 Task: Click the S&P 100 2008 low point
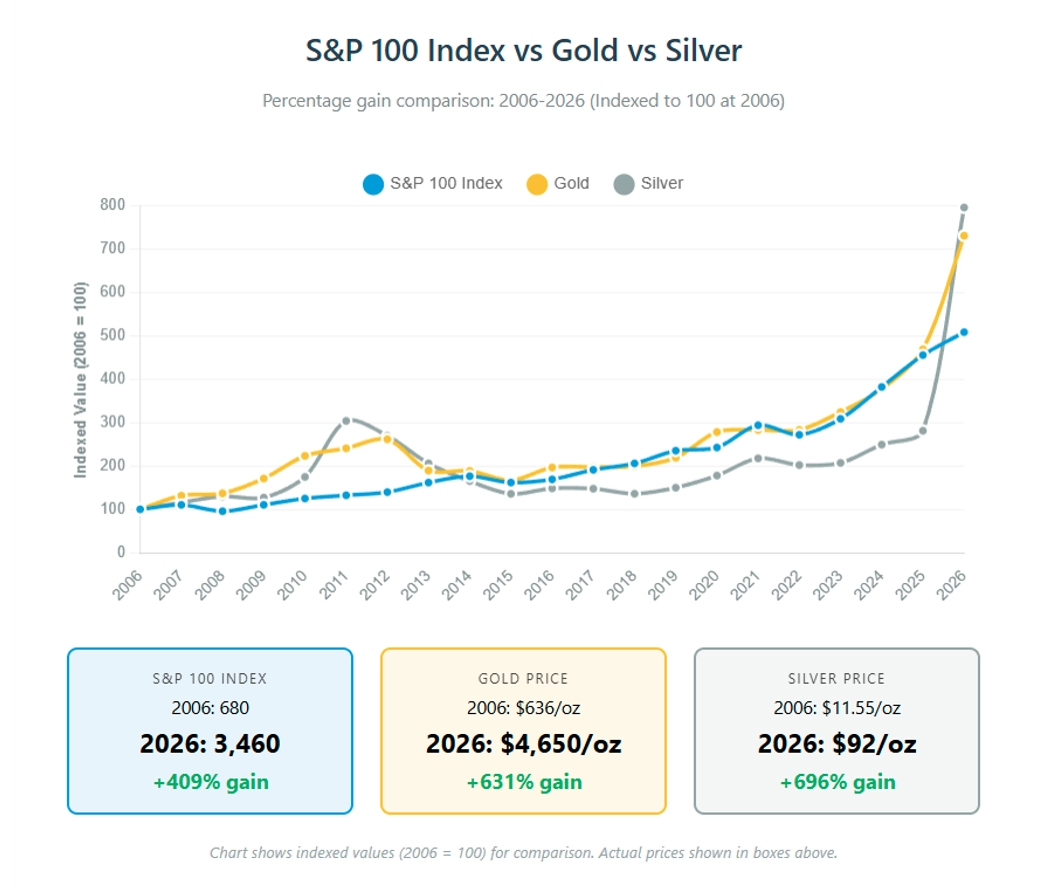[222, 511]
